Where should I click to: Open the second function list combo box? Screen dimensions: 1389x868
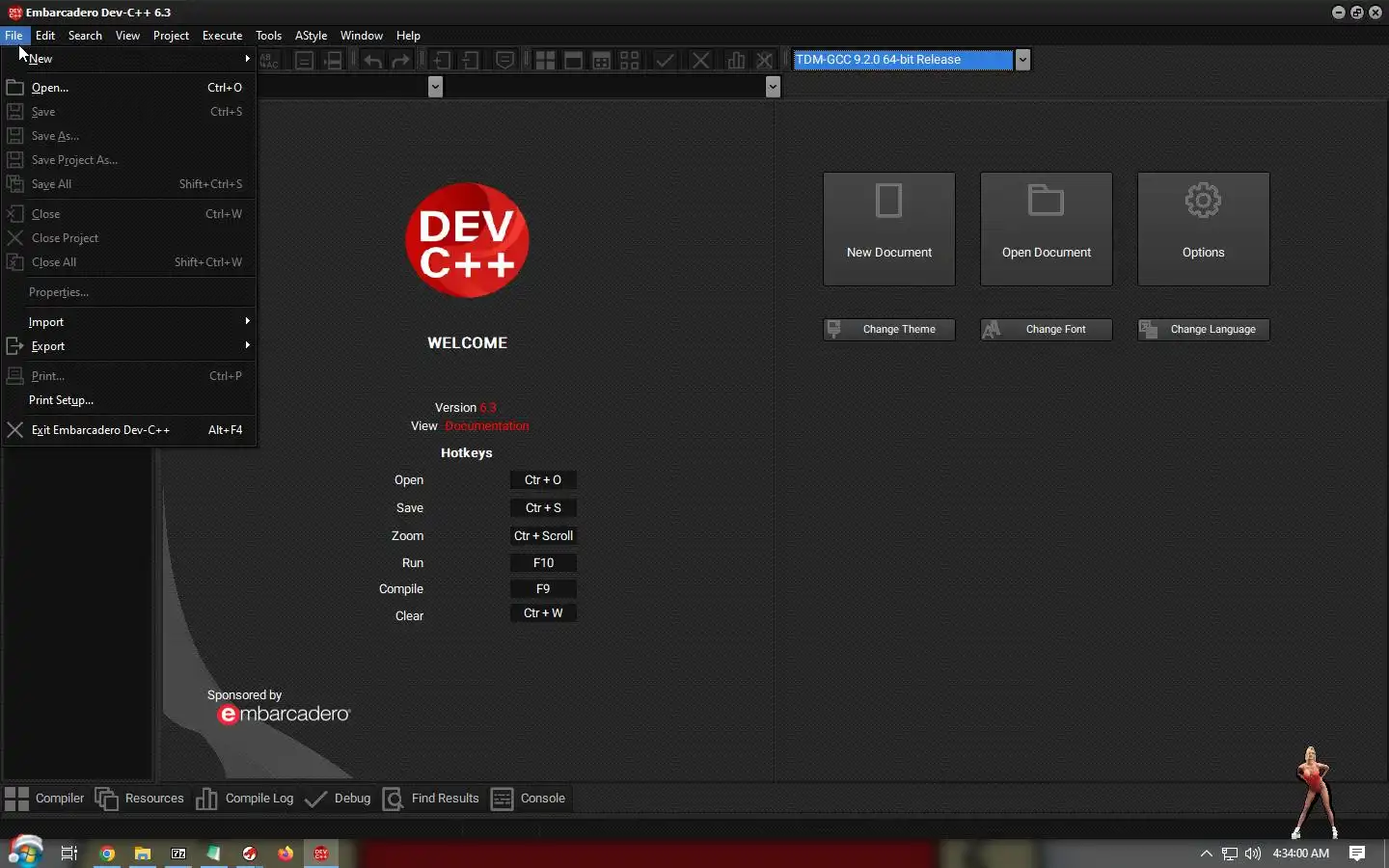coord(773,87)
